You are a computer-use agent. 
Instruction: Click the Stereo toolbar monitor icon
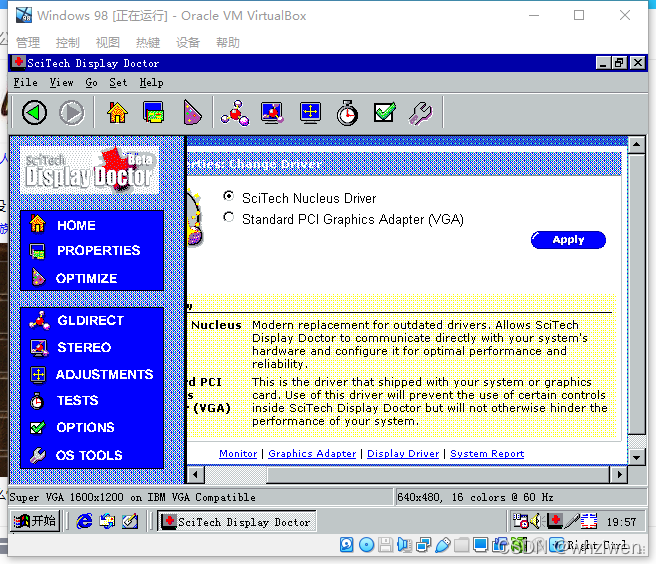272,113
